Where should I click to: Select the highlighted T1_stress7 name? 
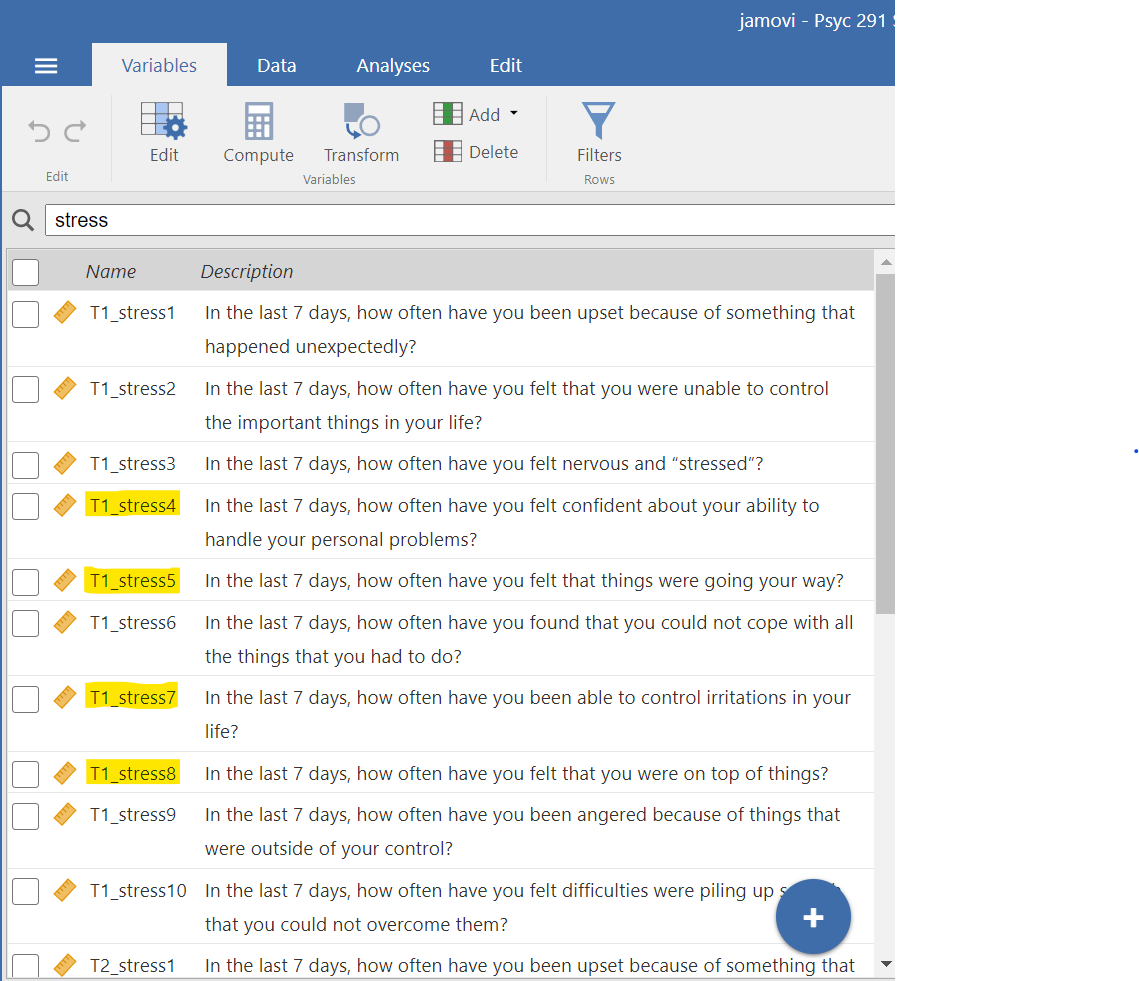(x=133, y=698)
